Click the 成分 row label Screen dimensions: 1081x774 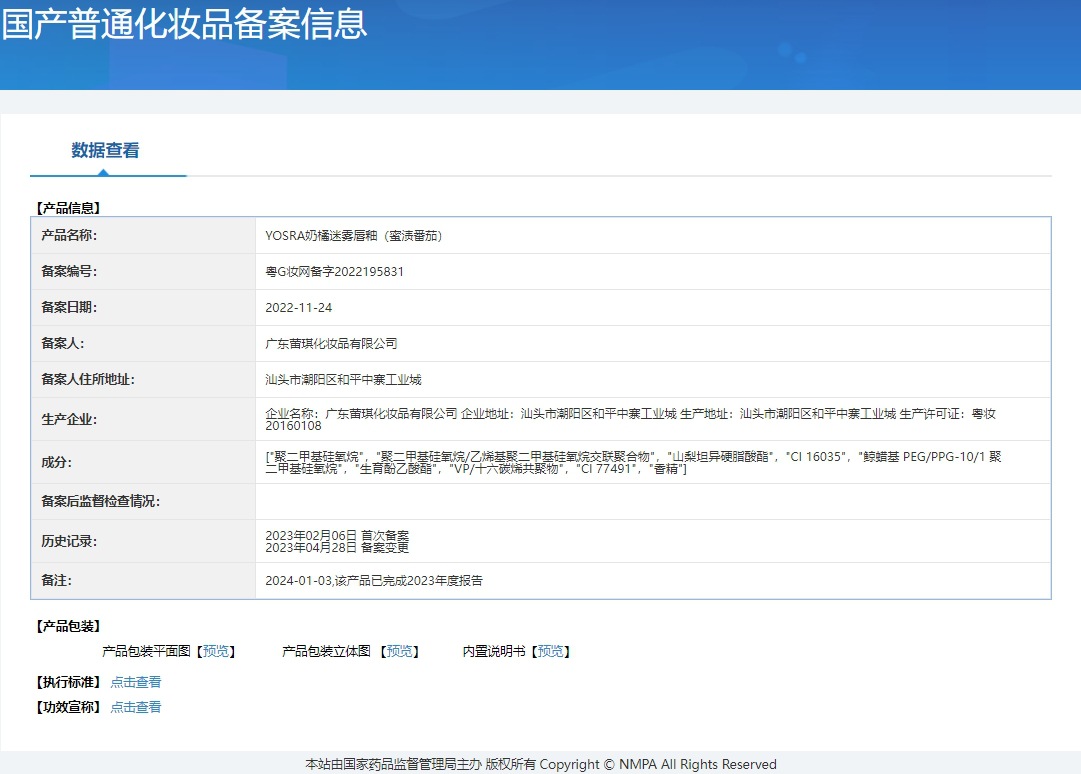(57, 462)
